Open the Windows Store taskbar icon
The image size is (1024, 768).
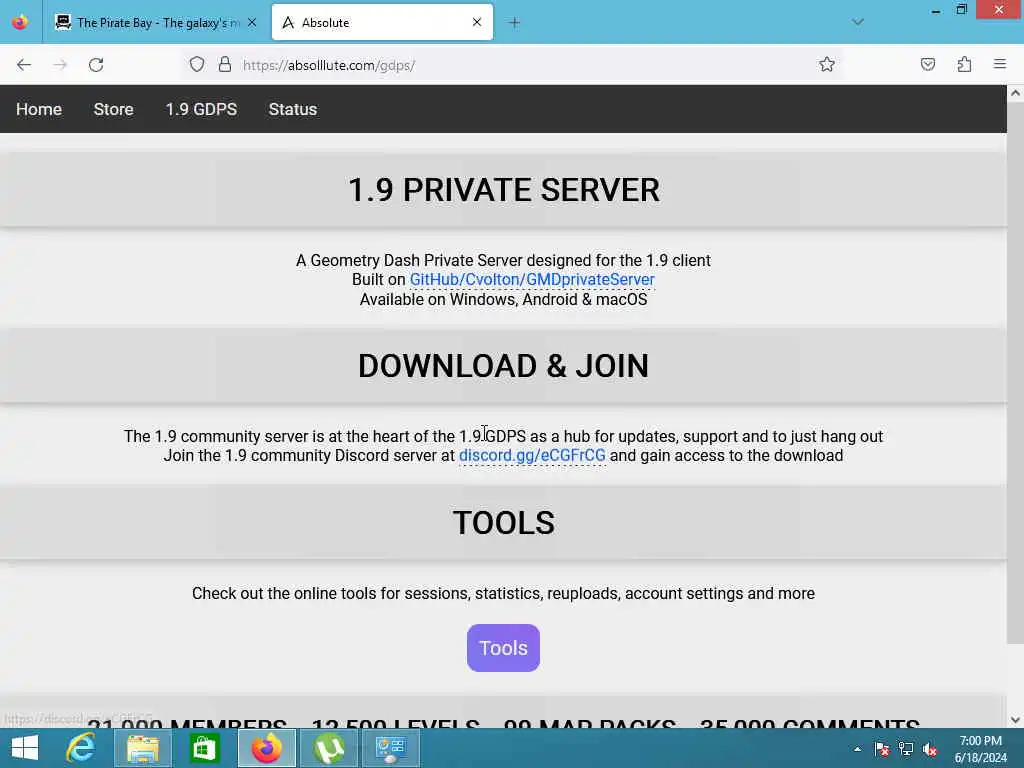click(204, 748)
